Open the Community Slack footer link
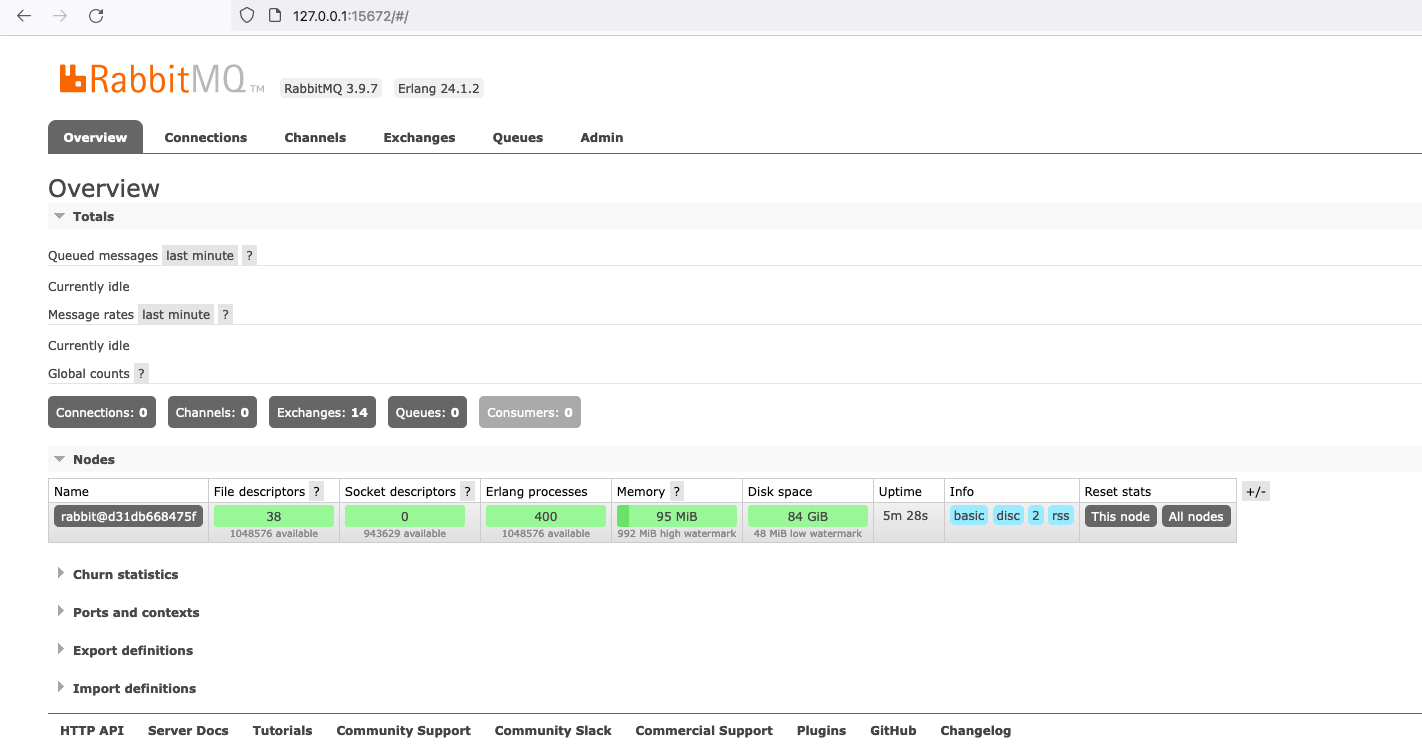The height and width of the screenshot is (746, 1422). (x=553, y=730)
